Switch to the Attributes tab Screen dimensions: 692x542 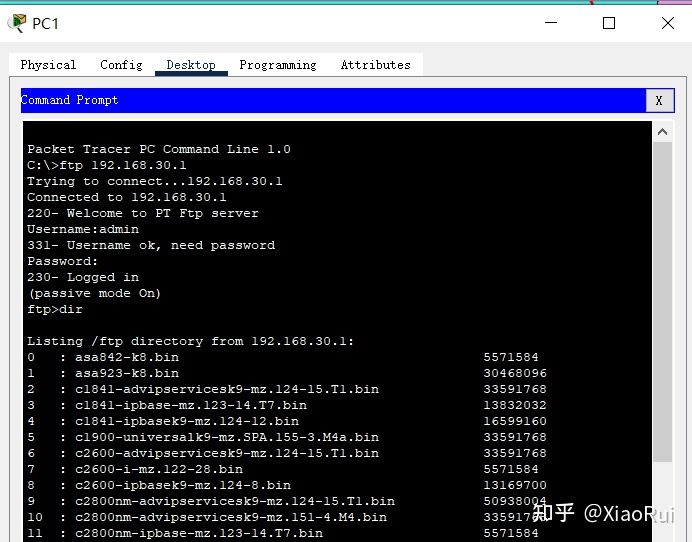[376, 65]
